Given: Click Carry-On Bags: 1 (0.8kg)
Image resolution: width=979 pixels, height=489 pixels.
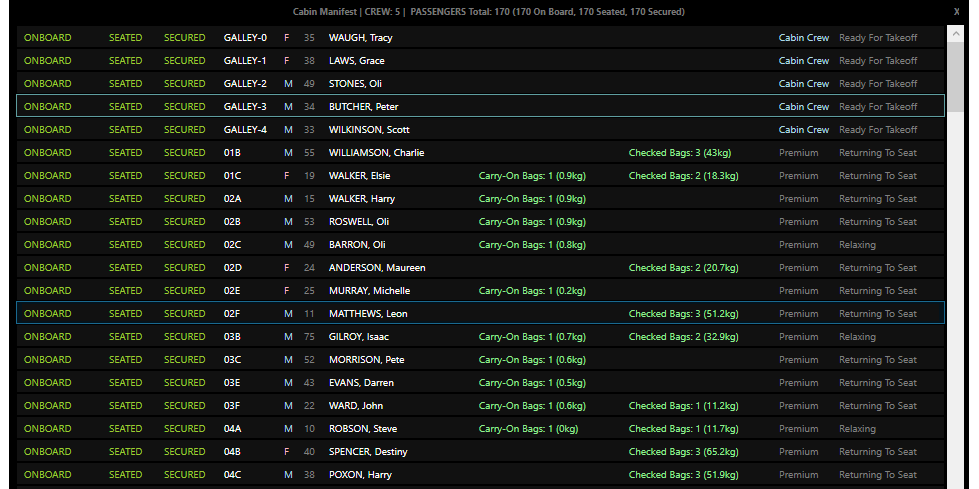Looking at the screenshot, I should tap(532, 244).
